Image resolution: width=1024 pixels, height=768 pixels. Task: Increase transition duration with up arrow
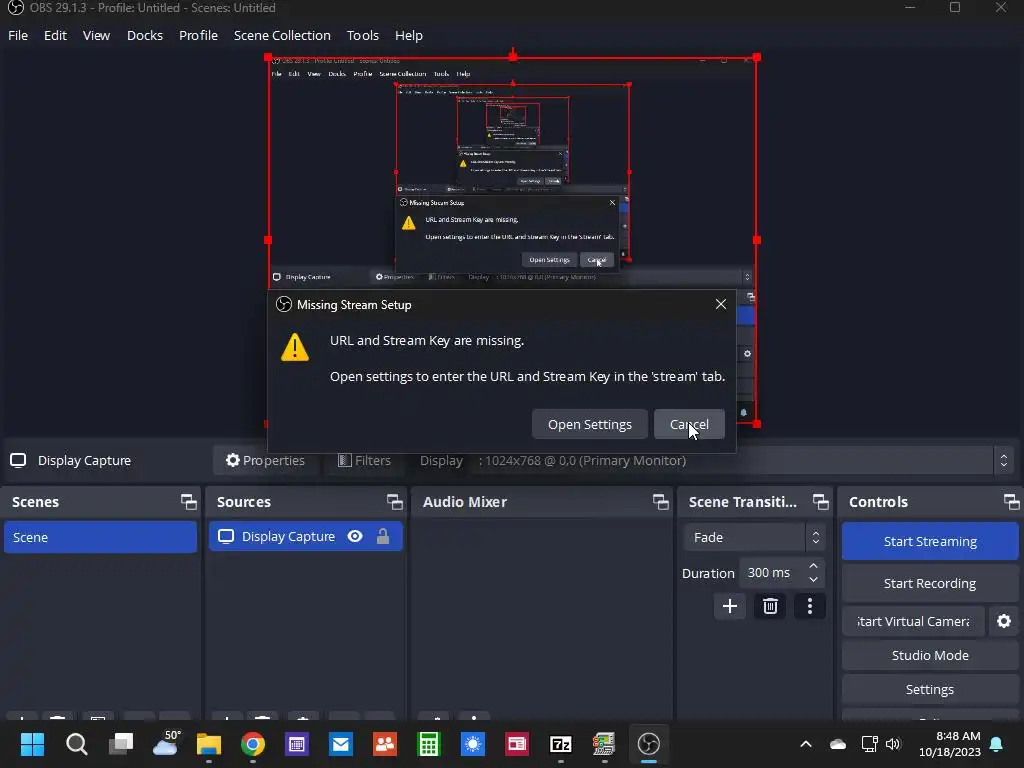coord(813,566)
